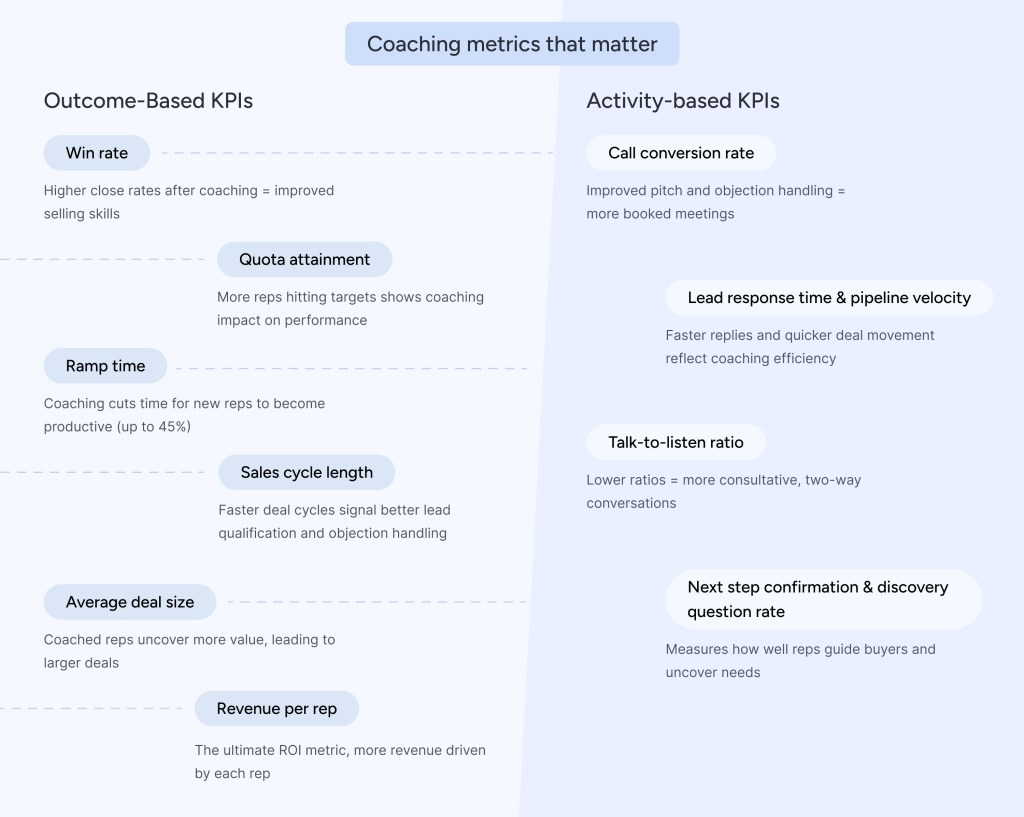
Task: Click Lead response time & pipeline velocity
Action: (828, 297)
